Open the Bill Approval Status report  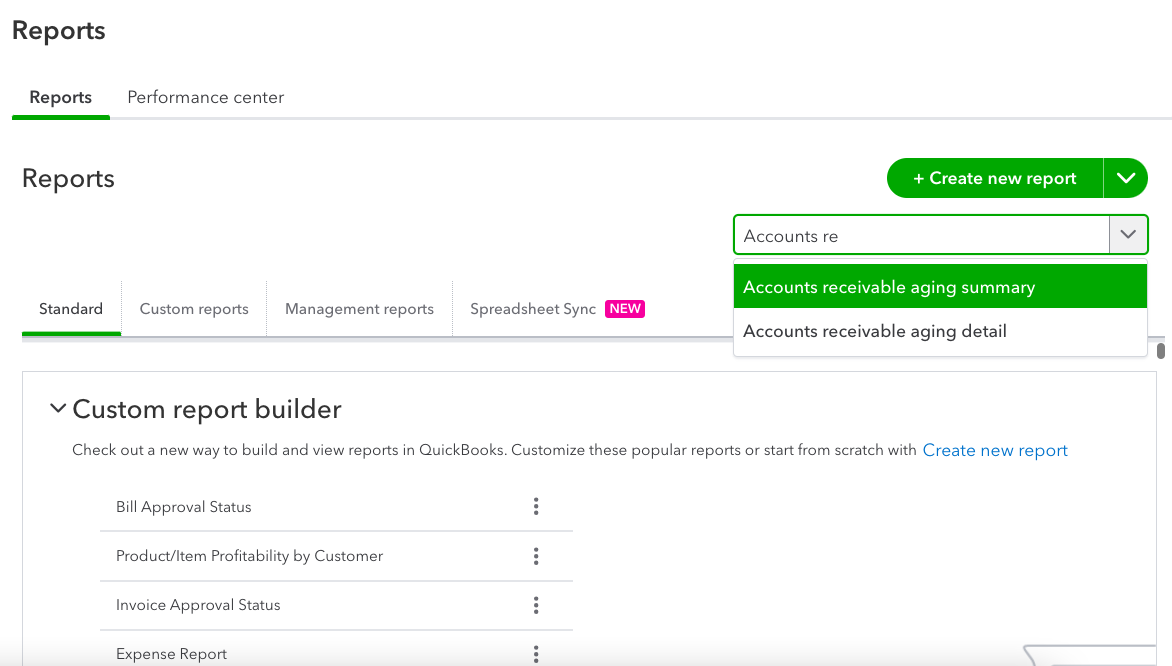tap(184, 507)
